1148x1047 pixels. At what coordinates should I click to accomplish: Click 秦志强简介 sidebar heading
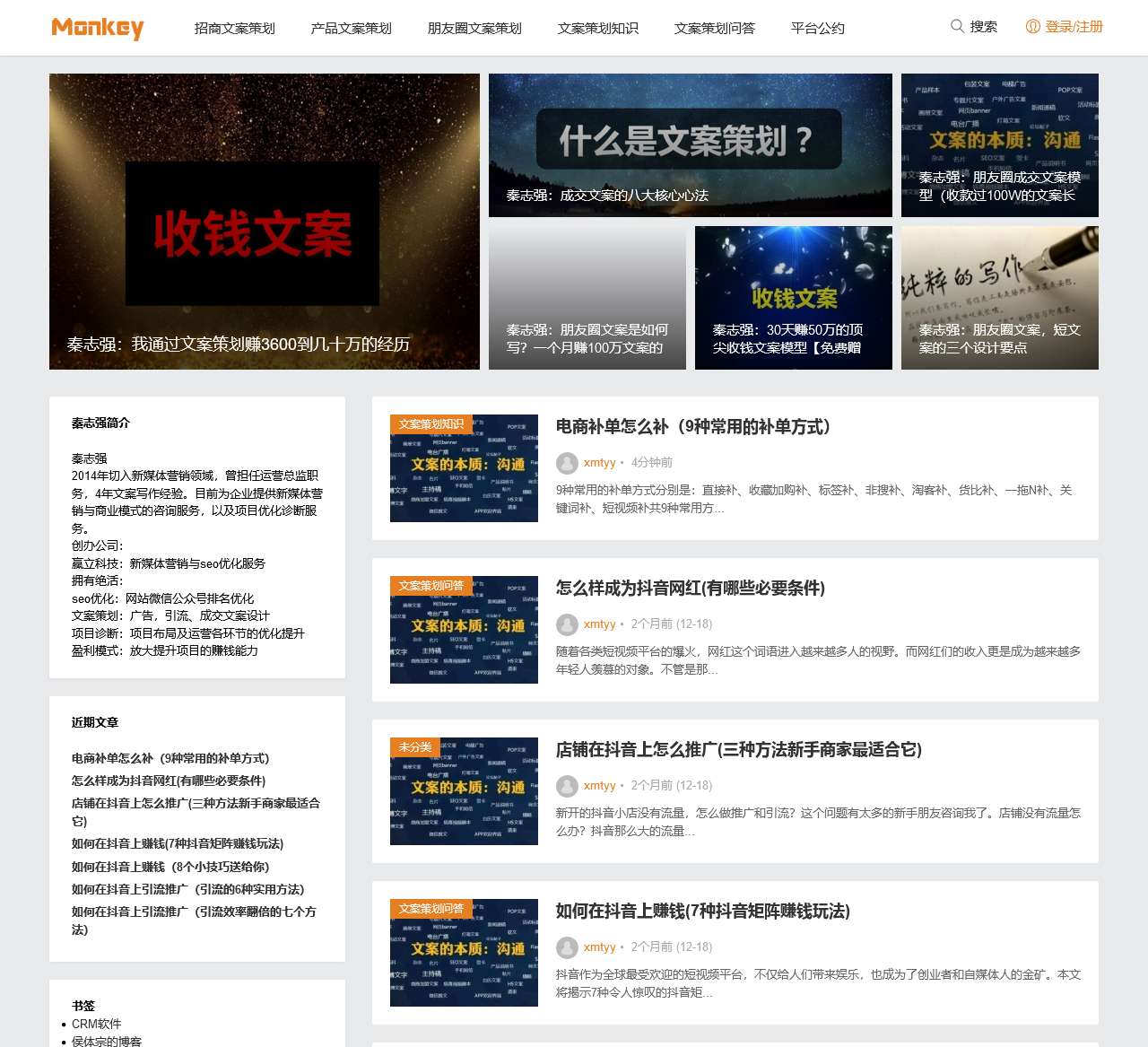click(100, 423)
